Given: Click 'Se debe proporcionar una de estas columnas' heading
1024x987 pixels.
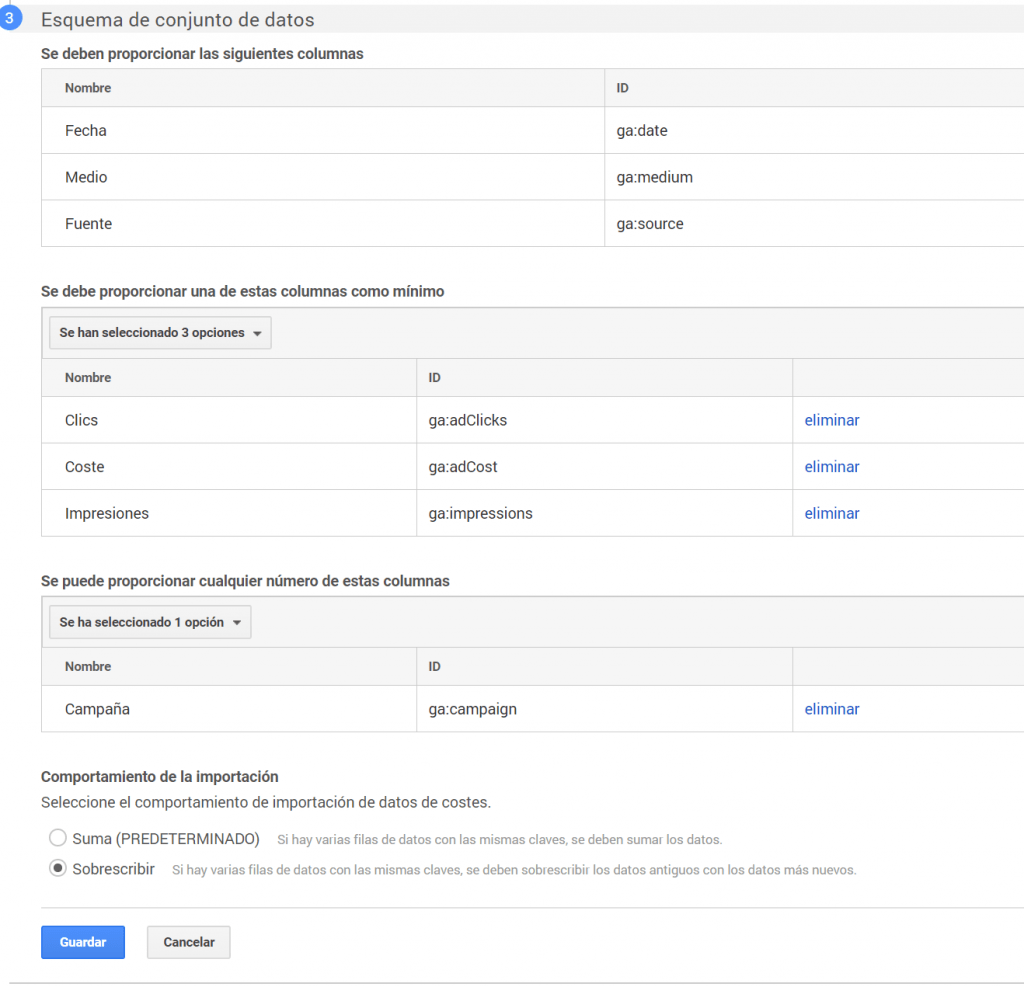Looking at the screenshot, I should pos(242,291).
